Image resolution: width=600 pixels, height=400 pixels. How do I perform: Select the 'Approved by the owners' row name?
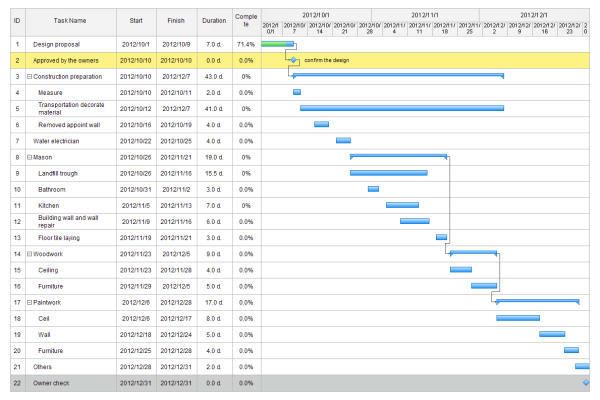[x=65, y=60]
